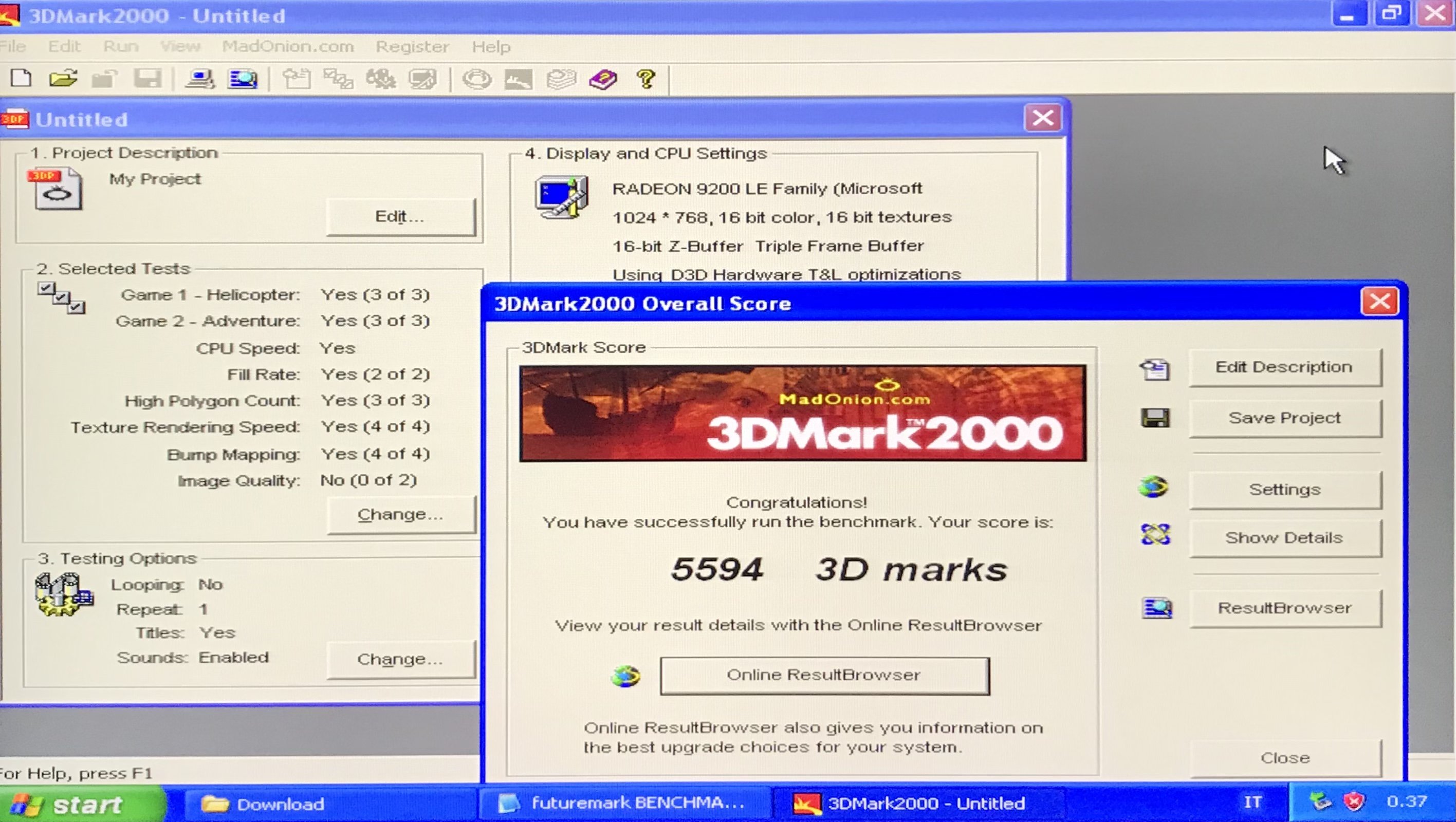Click the yellow question mark icon

(x=646, y=79)
